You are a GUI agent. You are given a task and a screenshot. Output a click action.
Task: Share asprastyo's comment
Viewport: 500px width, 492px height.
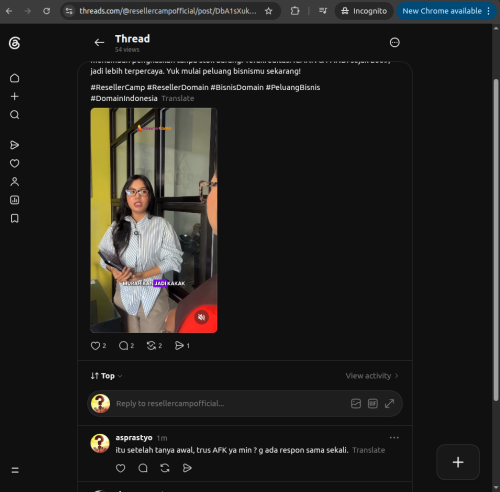pos(187,468)
